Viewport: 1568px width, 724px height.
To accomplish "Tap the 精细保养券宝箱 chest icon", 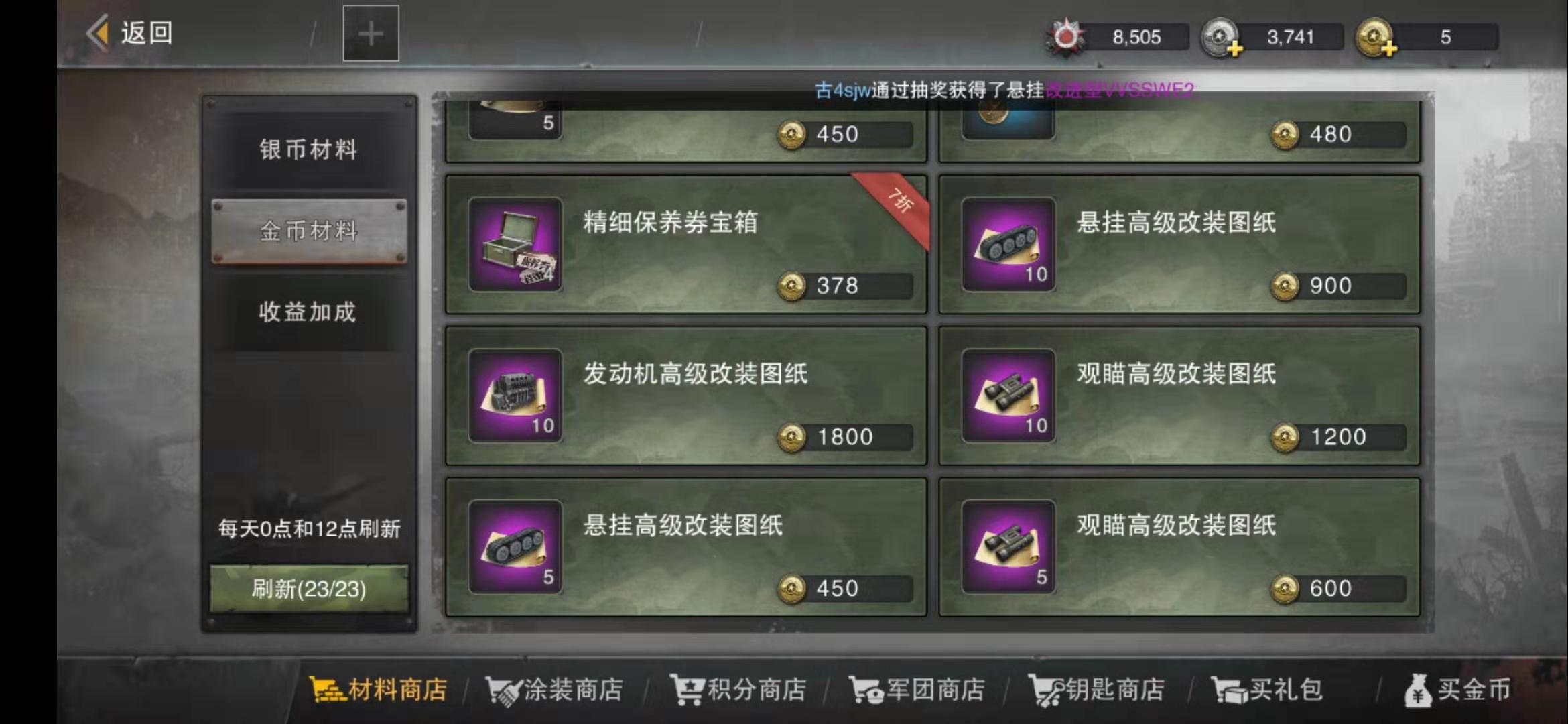I will 515,245.
